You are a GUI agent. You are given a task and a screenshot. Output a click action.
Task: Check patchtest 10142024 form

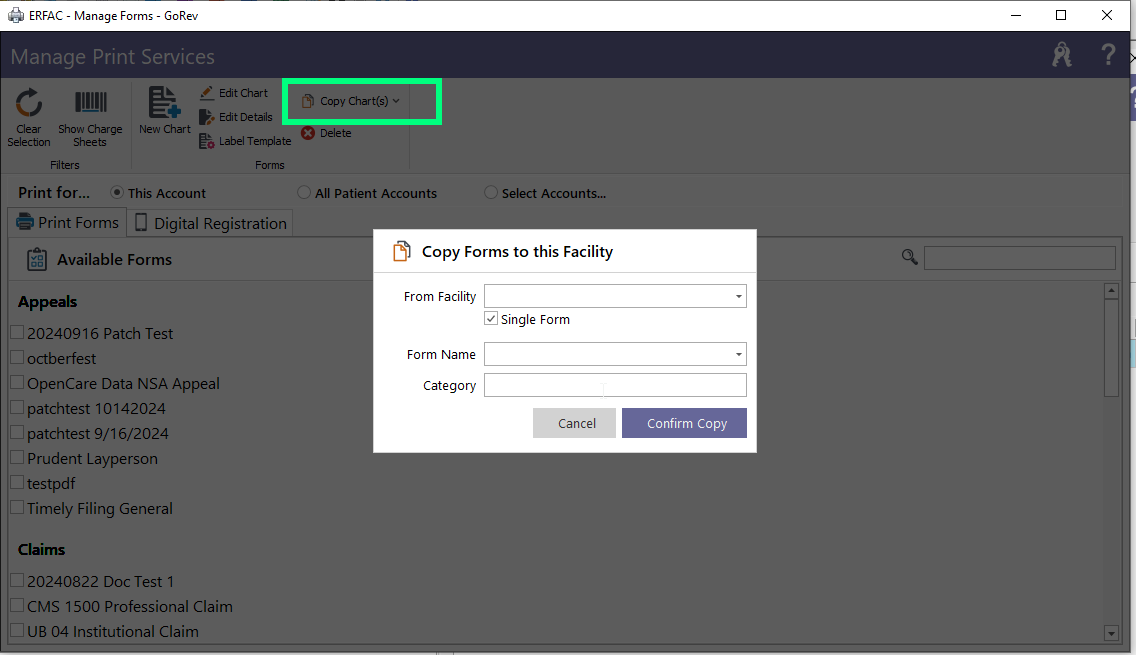tap(17, 407)
